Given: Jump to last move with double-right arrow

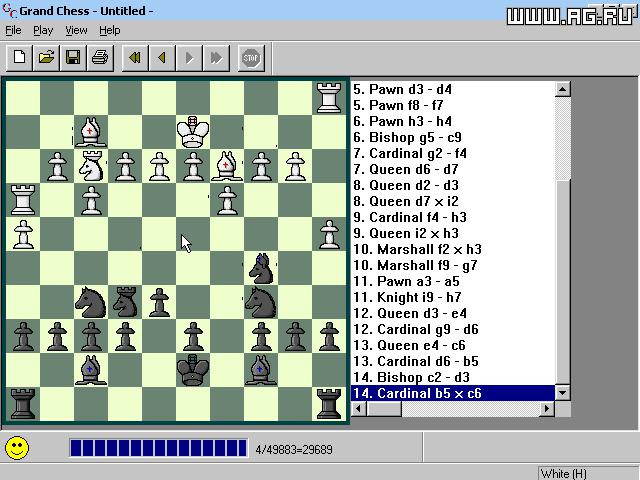Looking at the screenshot, I should (216, 58).
